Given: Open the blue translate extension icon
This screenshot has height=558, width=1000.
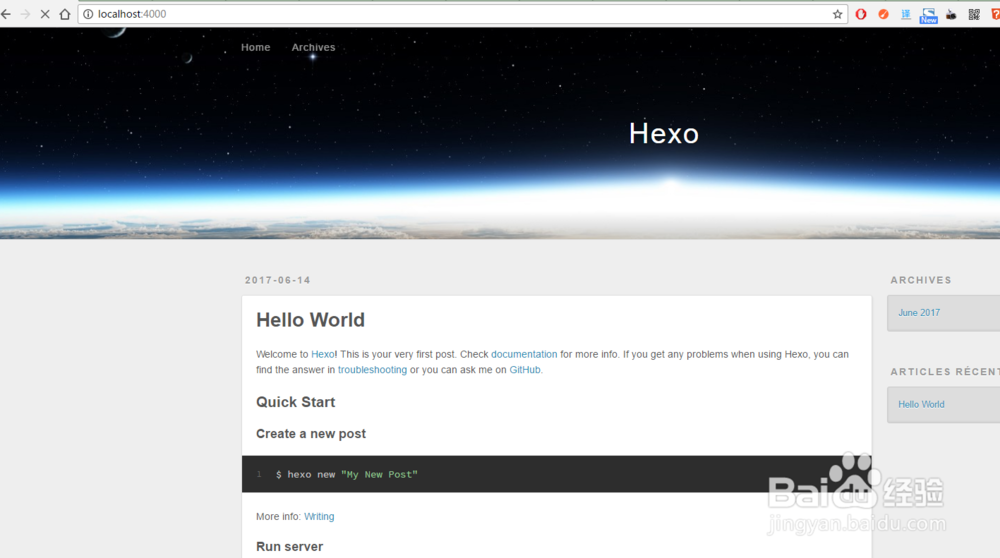Looking at the screenshot, I should click(x=906, y=14).
